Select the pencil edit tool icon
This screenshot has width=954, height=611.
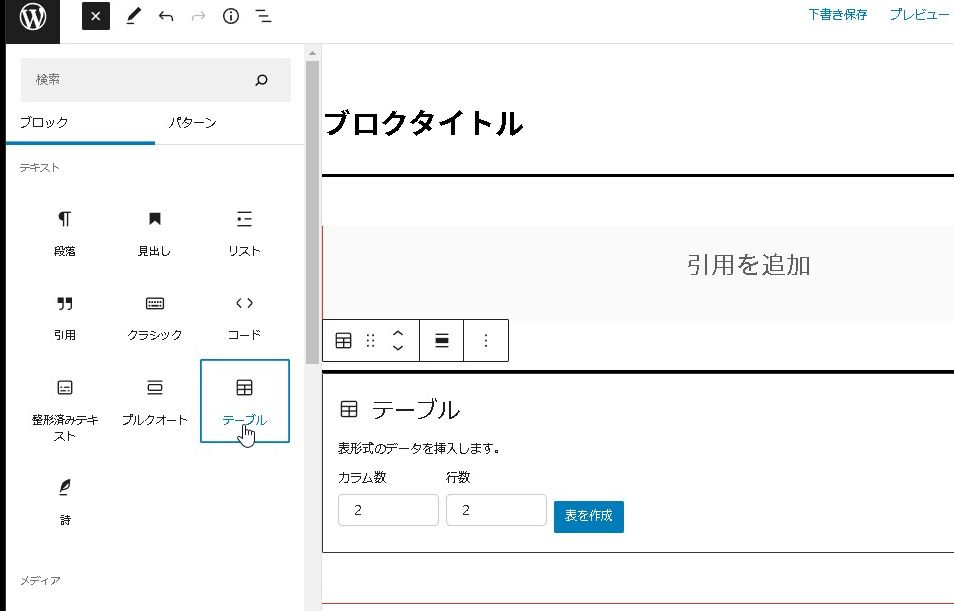click(x=132, y=17)
